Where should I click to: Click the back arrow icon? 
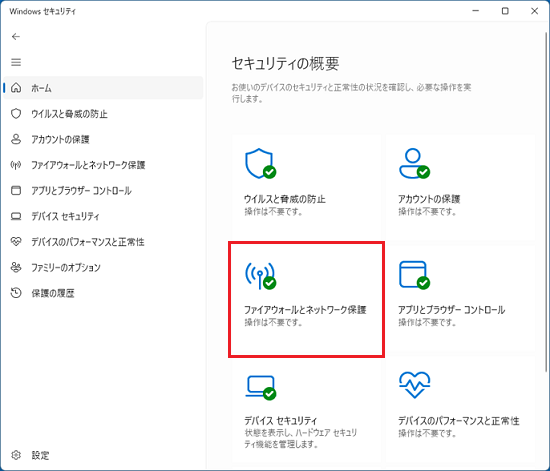16,36
